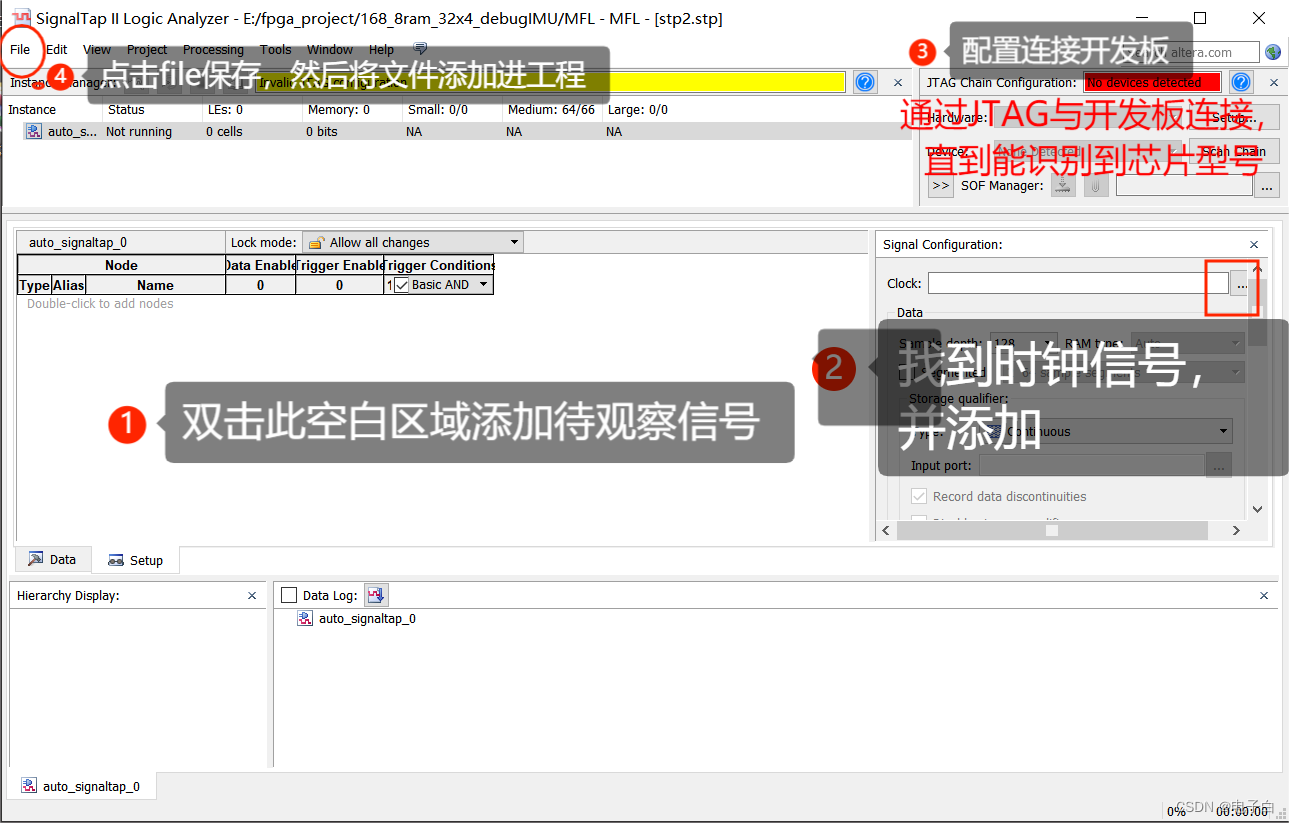This screenshot has width=1289, height=823.
Task: Click the SOF Manager attach file icon
Action: (x=1096, y=185)
